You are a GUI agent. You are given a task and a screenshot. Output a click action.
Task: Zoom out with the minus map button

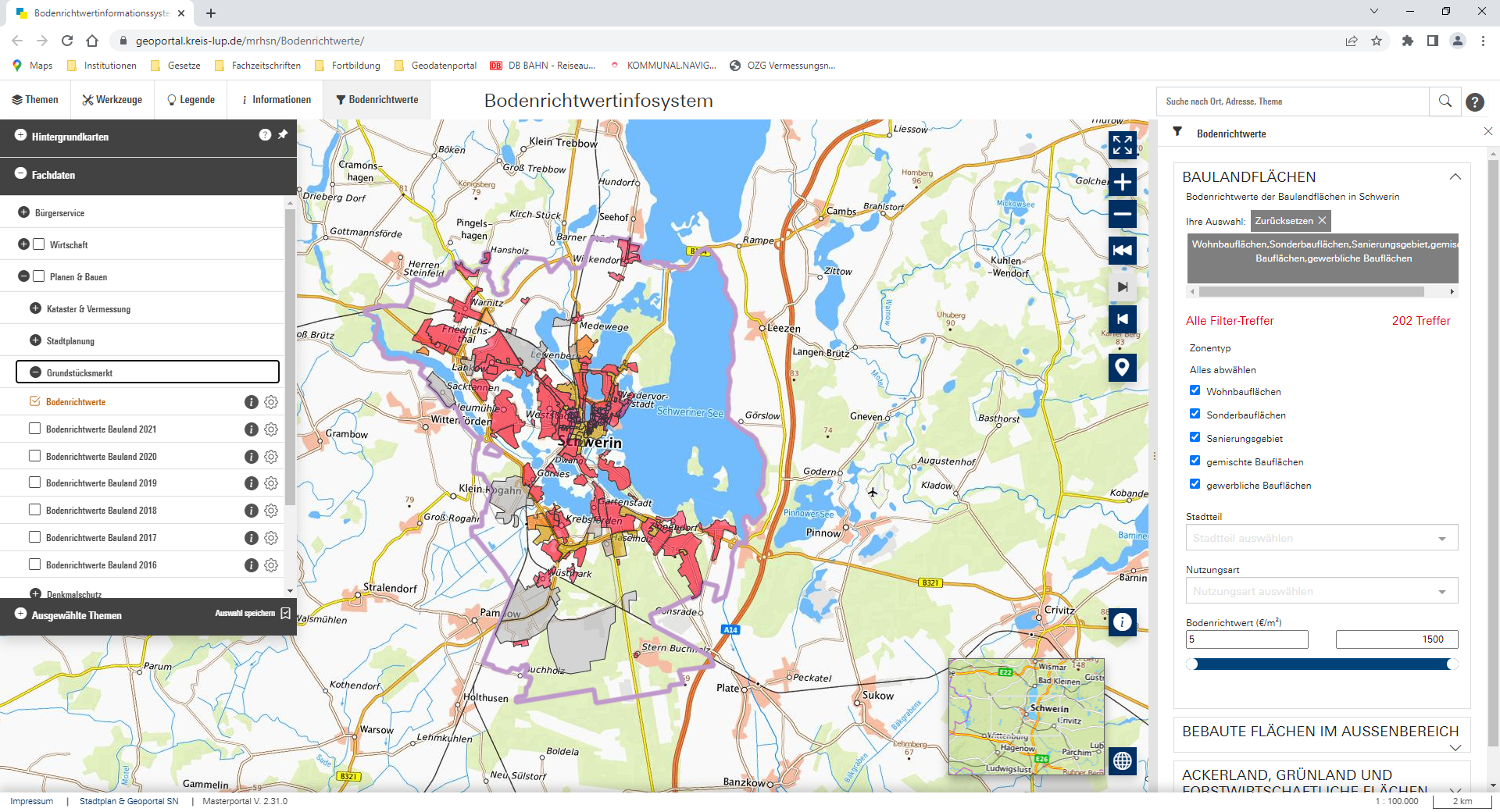1123,214
